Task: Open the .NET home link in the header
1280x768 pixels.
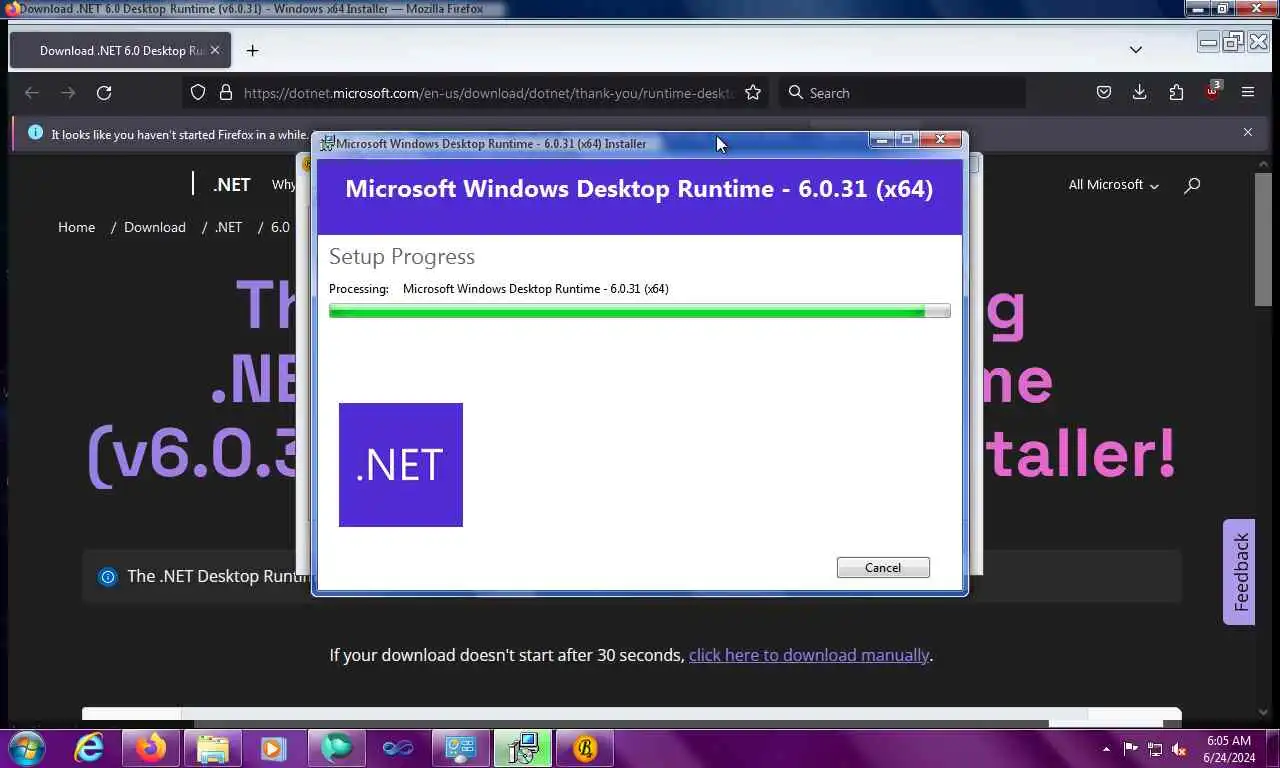Action: [x=231, y=185]
